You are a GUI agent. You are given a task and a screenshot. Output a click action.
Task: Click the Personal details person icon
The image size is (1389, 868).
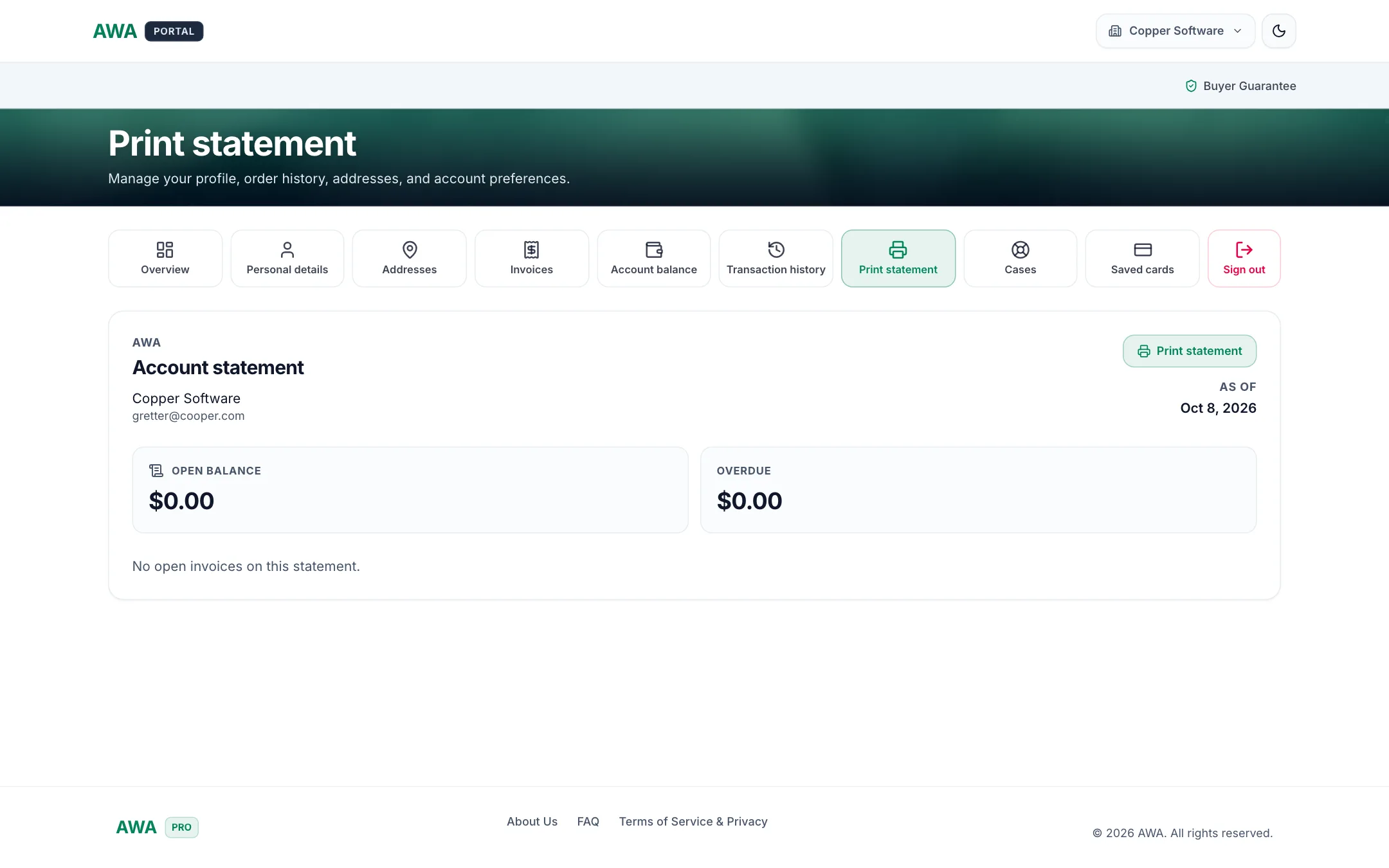287,249
